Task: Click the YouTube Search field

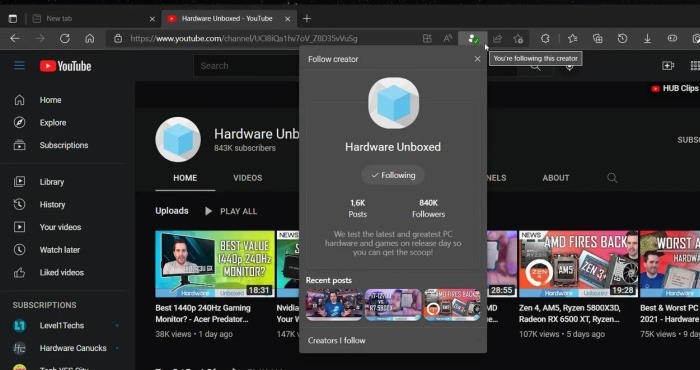Action: 246,66
